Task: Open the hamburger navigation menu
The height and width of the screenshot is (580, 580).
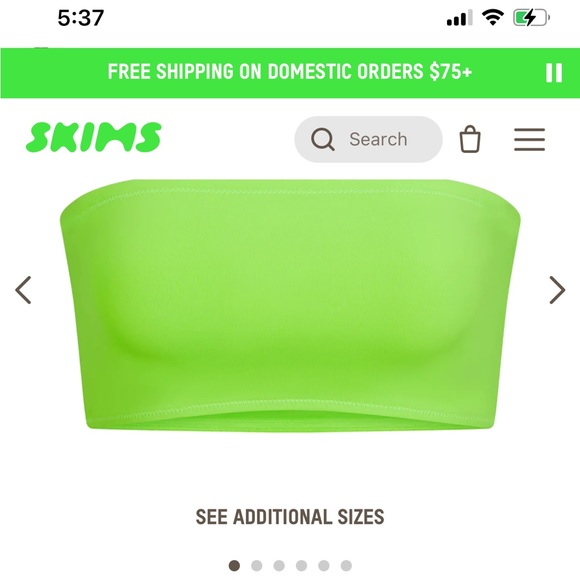Action: (529, 139)
